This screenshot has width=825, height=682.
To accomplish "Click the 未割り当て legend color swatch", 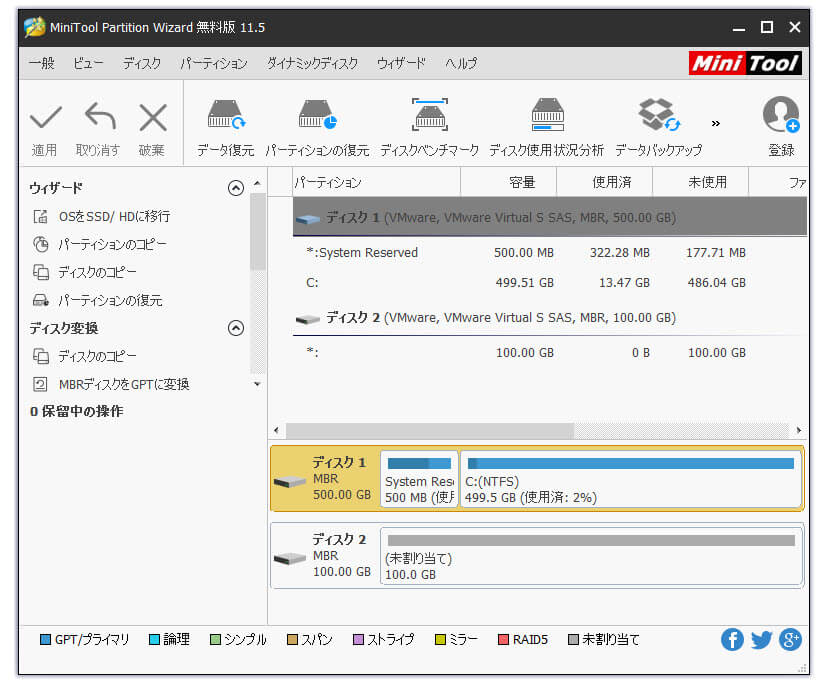I will [x=575, y=639].
